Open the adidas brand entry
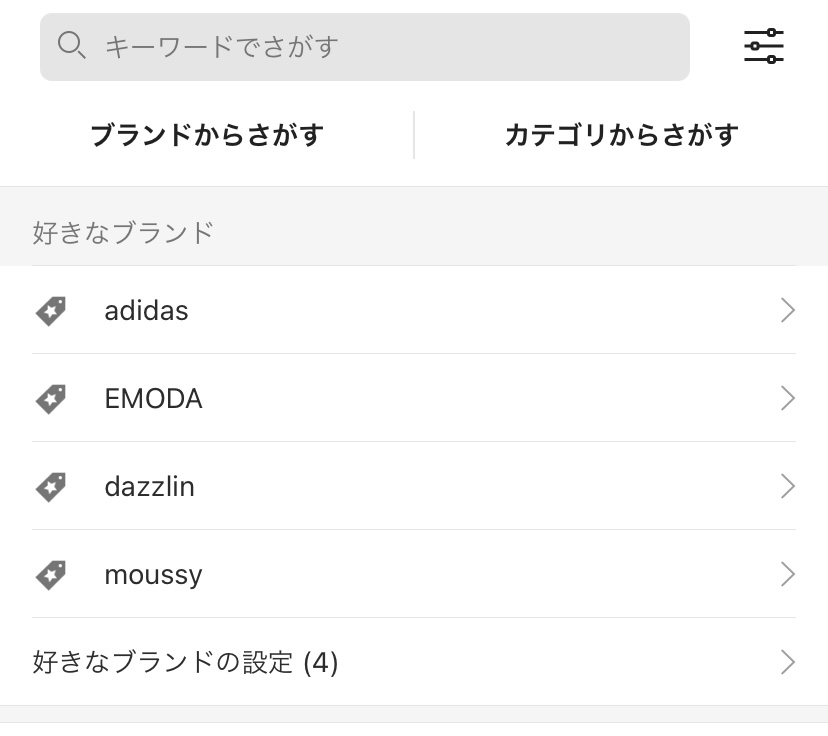 coord(414,310)
